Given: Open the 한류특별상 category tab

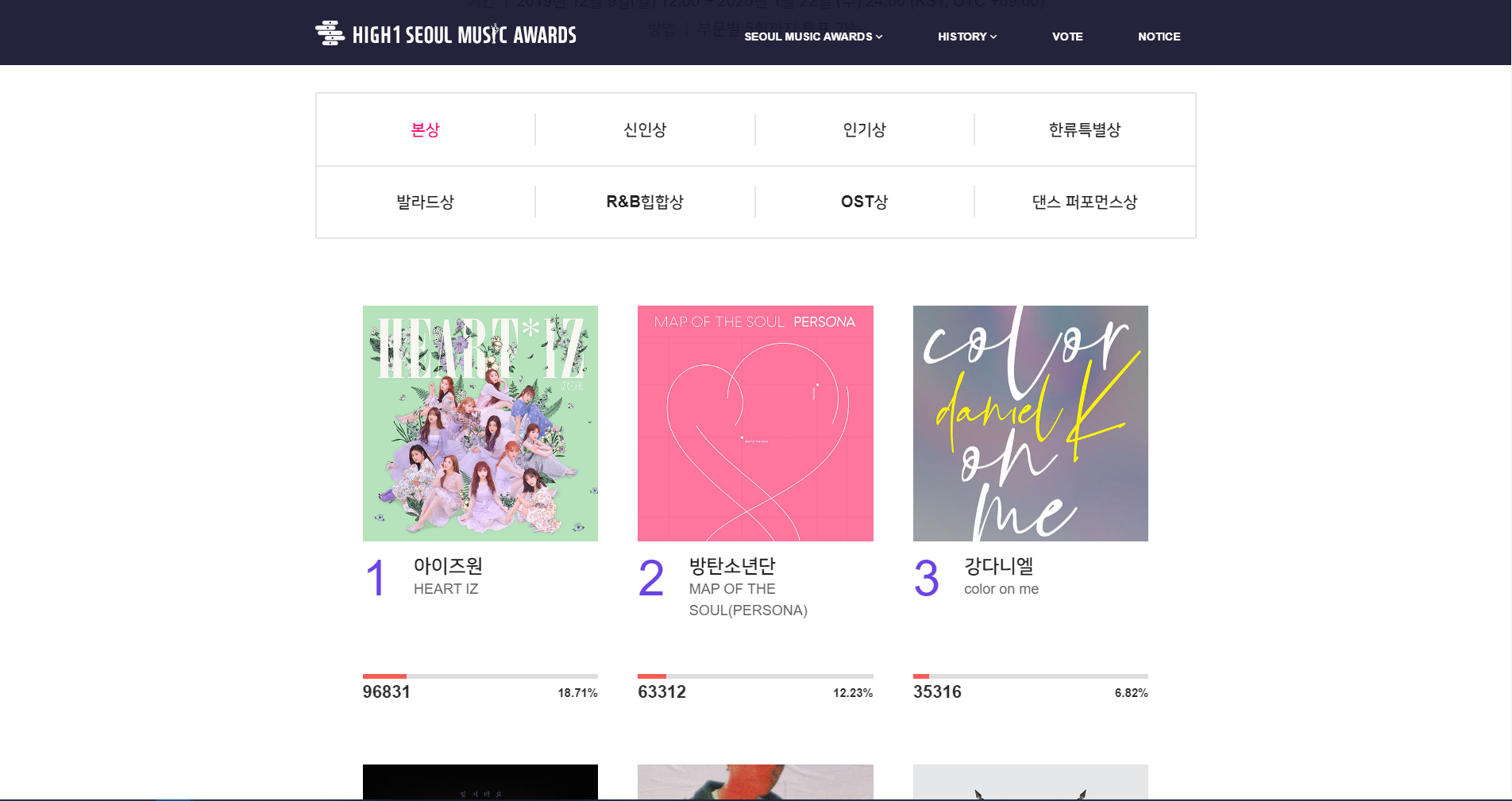Looking at the screenshot, I should (1085, 129).
